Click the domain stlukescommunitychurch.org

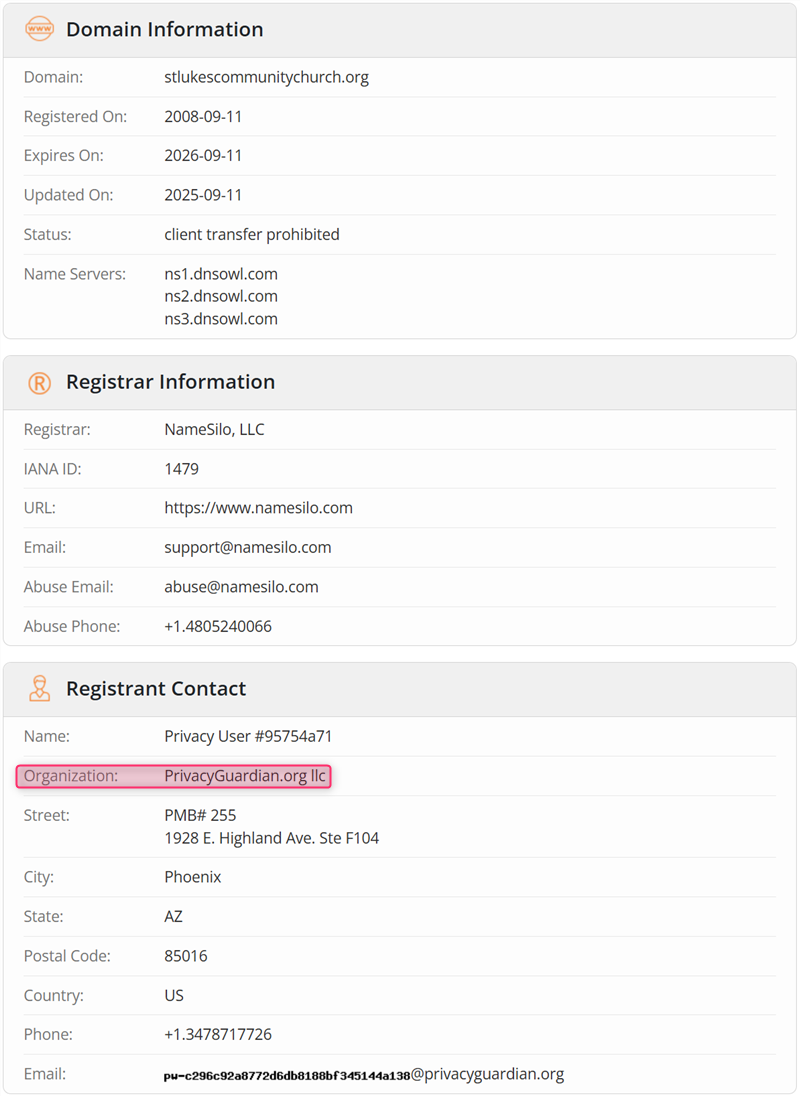tap(266, 77)
